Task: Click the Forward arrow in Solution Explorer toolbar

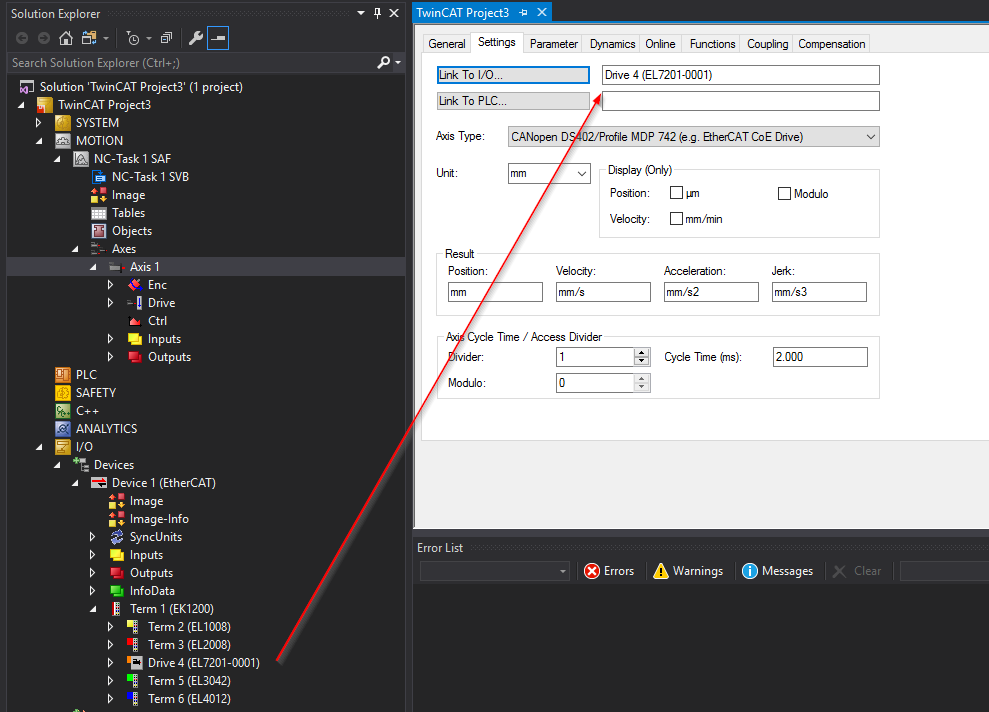Action: click(44, 38)
